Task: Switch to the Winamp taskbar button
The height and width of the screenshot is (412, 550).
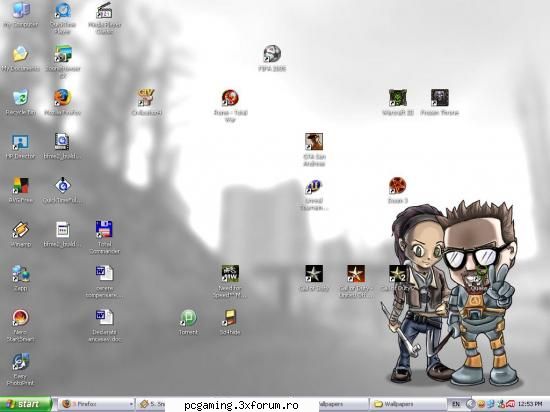Action: point(151,404)
